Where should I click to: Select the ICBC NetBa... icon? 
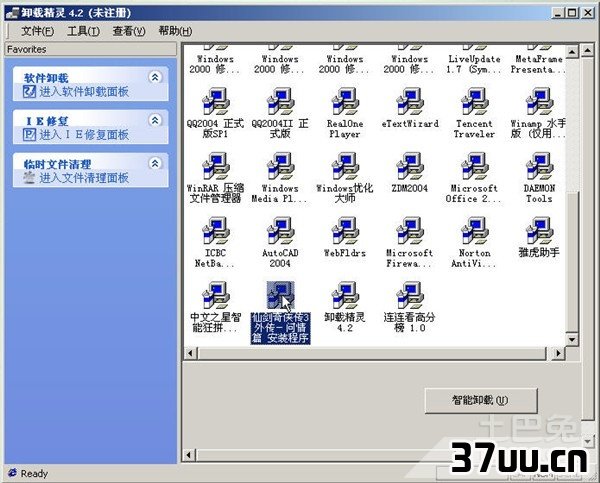click(x=216, y=231)
